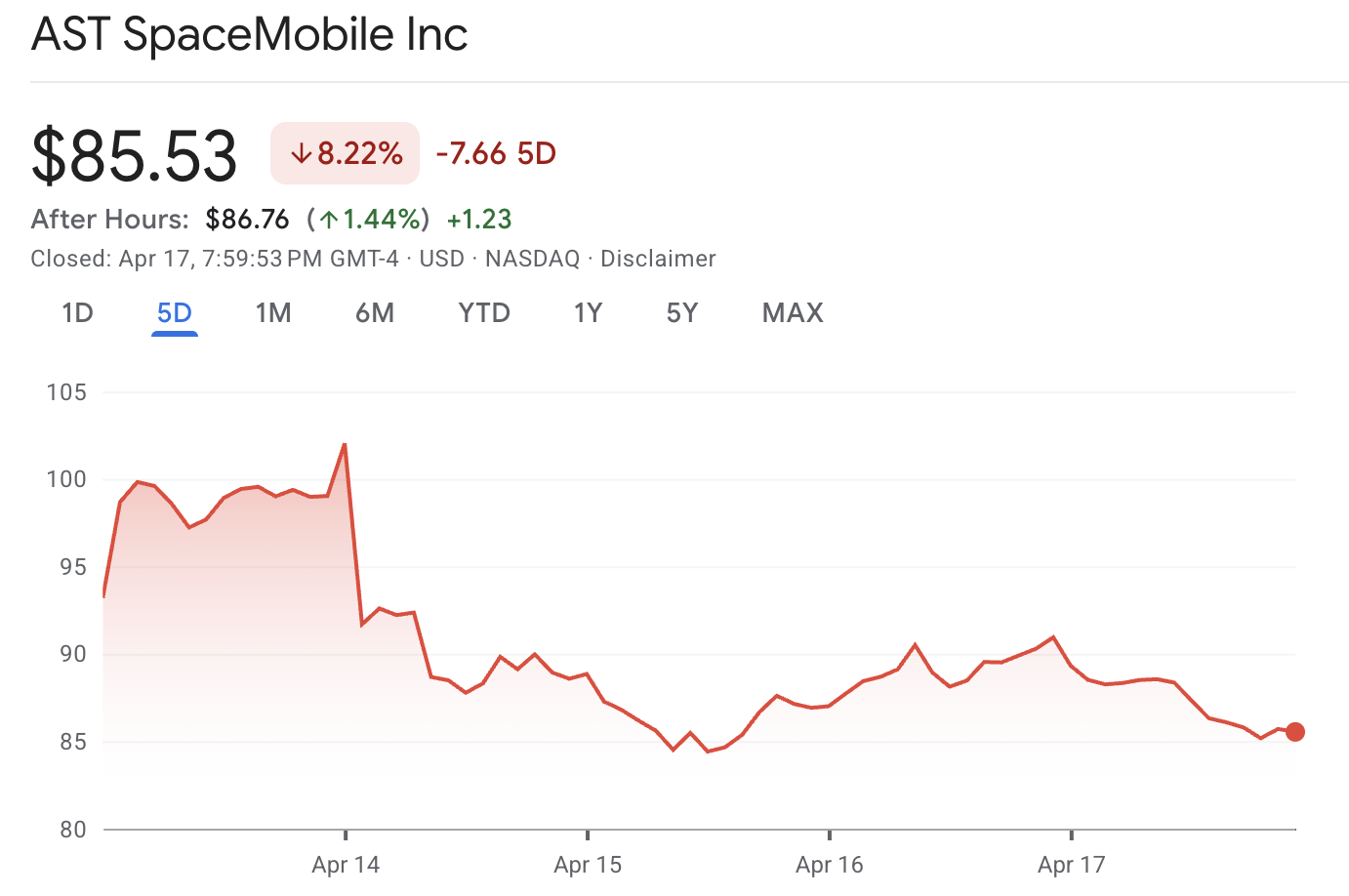Click the Apr 15 date axis label

coord(588,865)
